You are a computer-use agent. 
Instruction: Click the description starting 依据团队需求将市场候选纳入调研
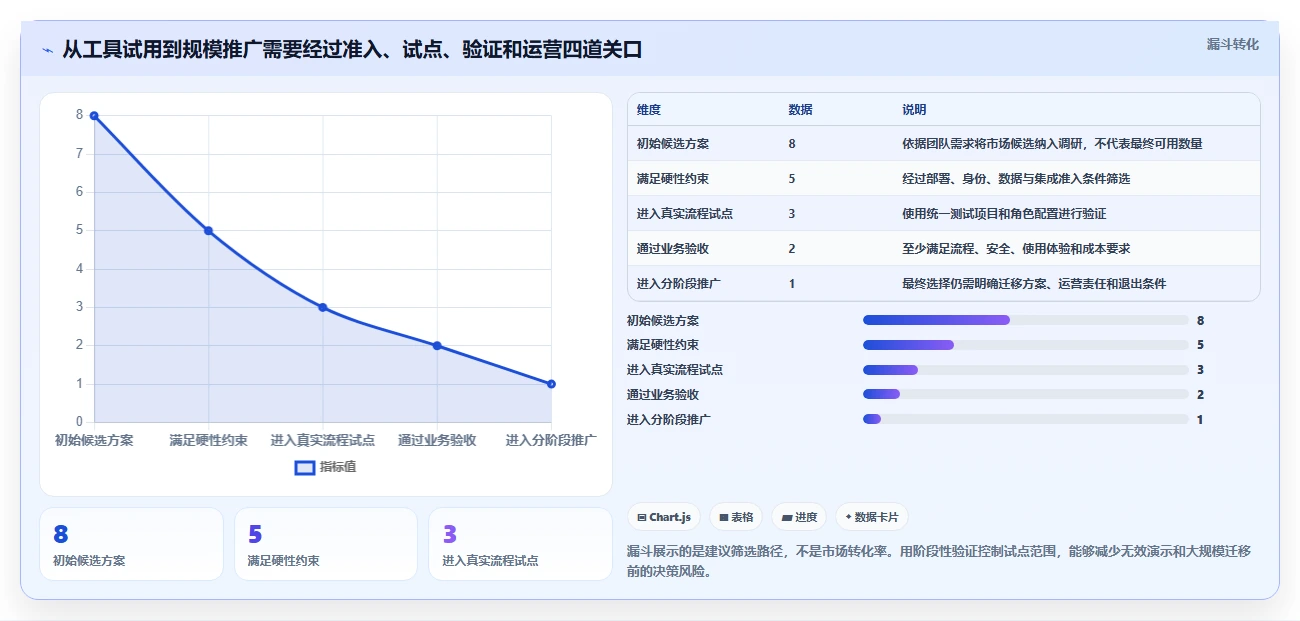coord(1052,144)
